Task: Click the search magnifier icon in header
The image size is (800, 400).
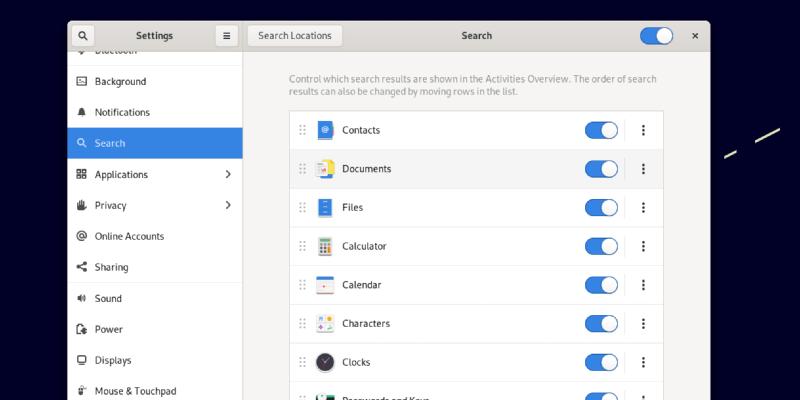Action: 83,36
